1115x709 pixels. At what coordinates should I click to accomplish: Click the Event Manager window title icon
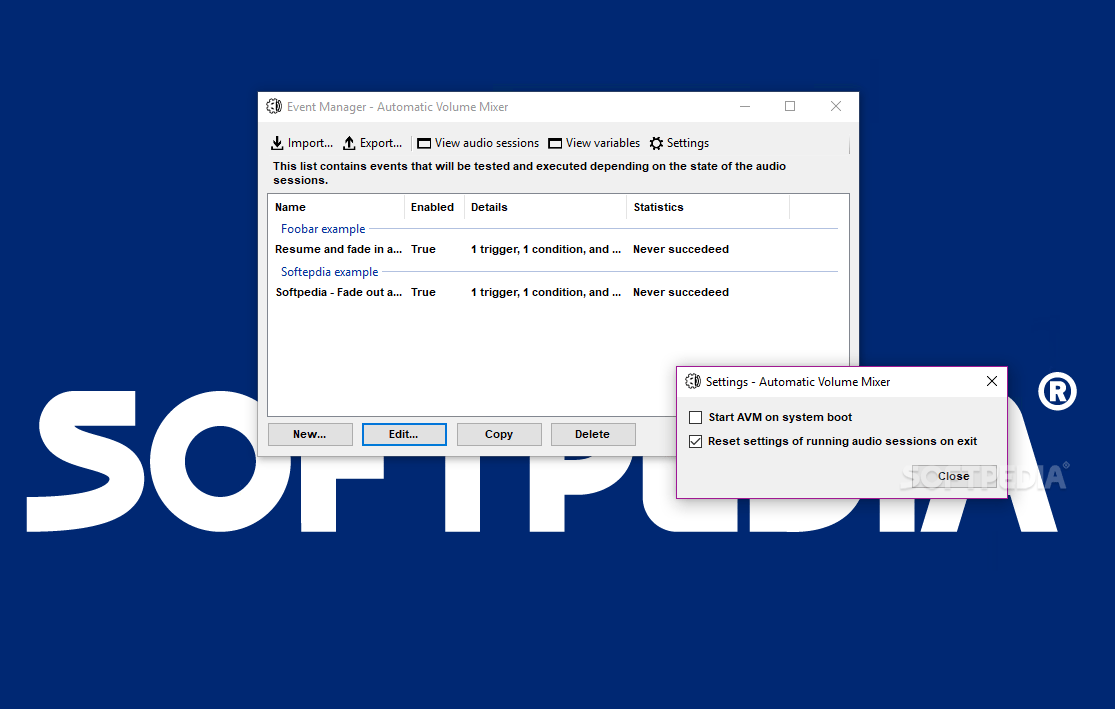click(273, 106)
